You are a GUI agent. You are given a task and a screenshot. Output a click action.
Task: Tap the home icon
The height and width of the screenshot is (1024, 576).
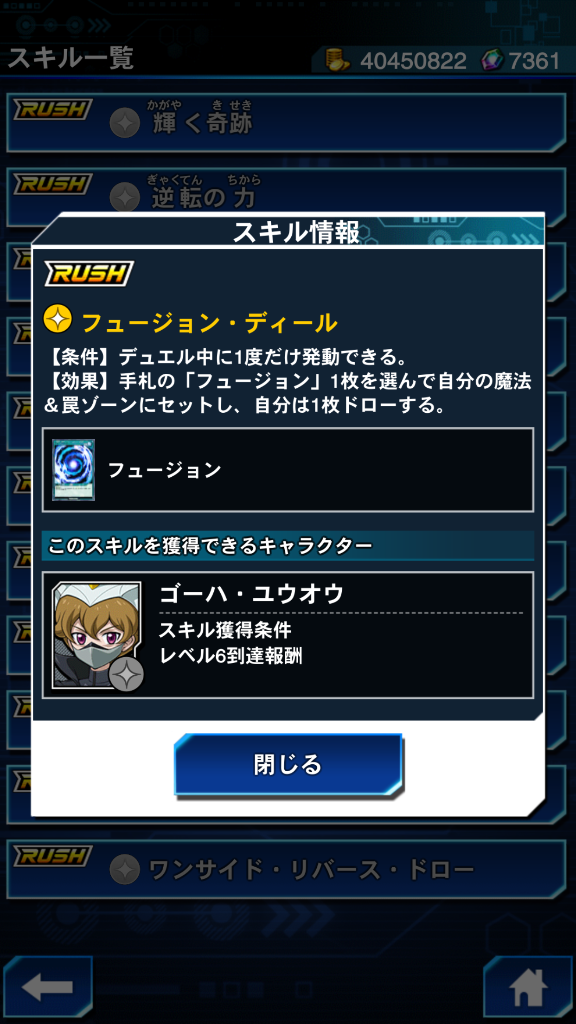[x=528, y=989]
